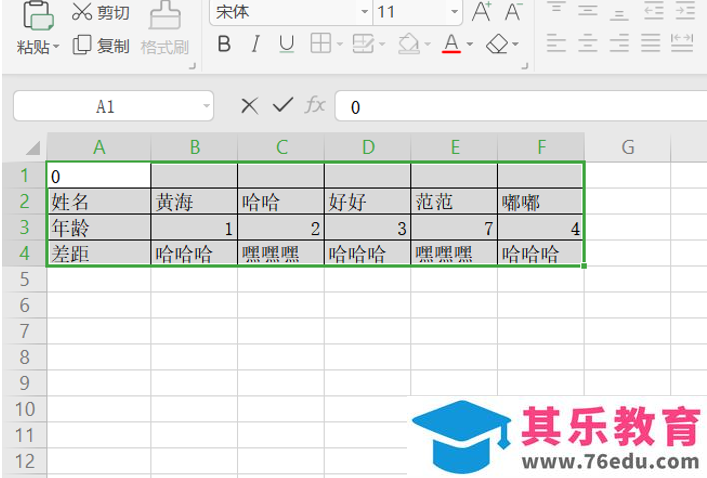Viewport: 707px width, 478px height.
Task: Expand the eraser clear options arrow
Action: [x=515, y=44]
